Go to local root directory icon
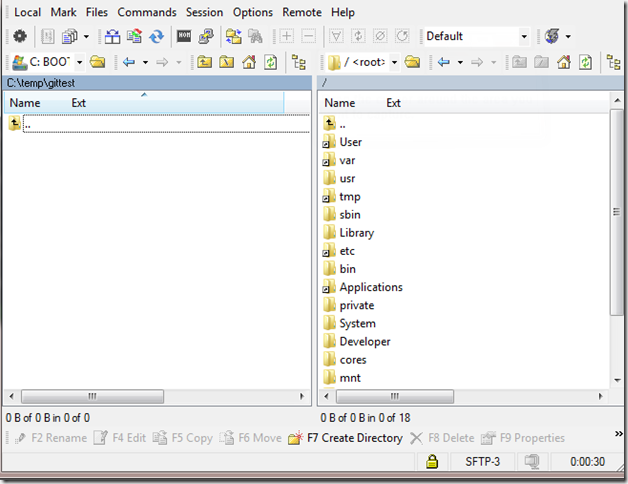The width and height of the screenshot is (628, 484). click(x=226, y=62)
